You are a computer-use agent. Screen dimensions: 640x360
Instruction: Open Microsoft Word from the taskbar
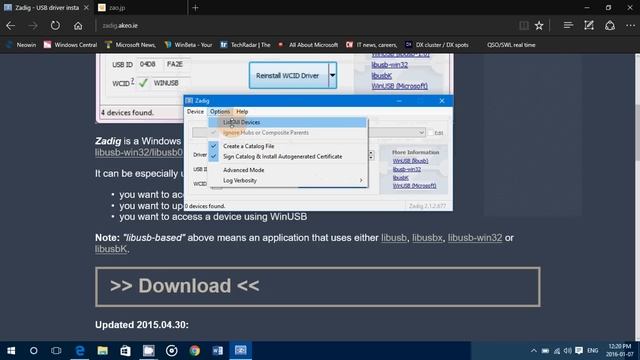218,351
